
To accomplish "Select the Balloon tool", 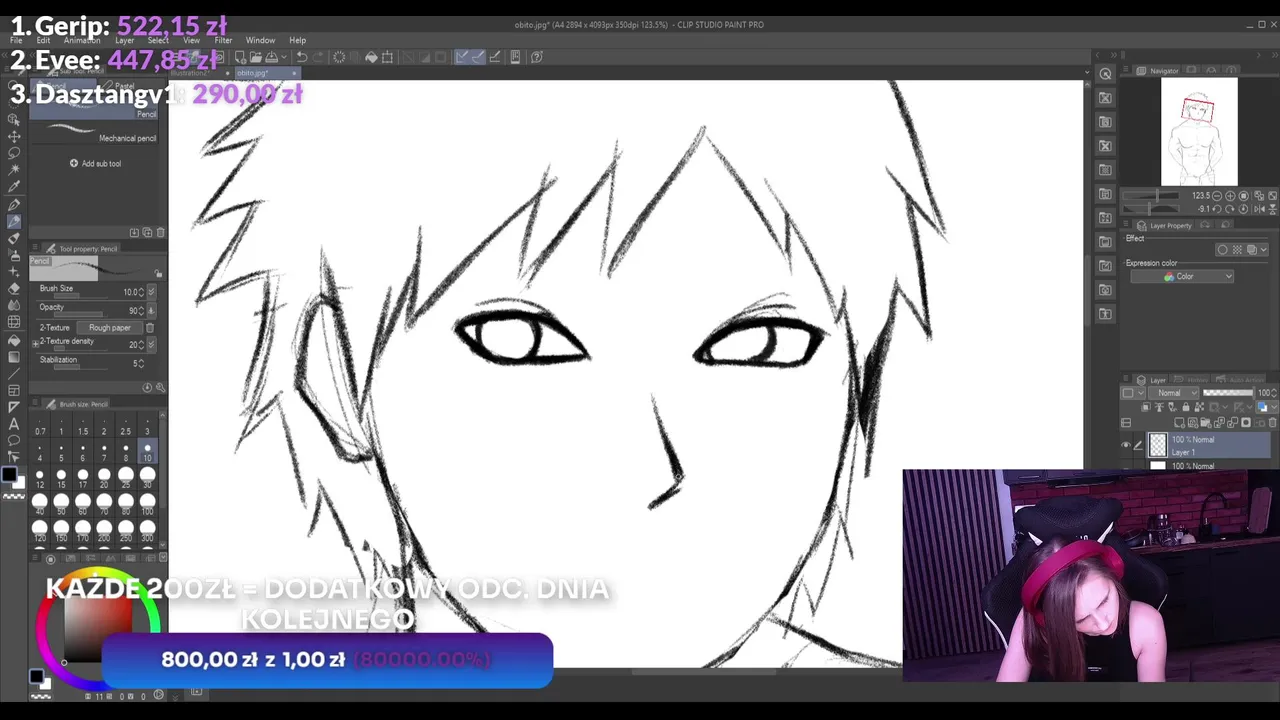I will tap(14, 441).
